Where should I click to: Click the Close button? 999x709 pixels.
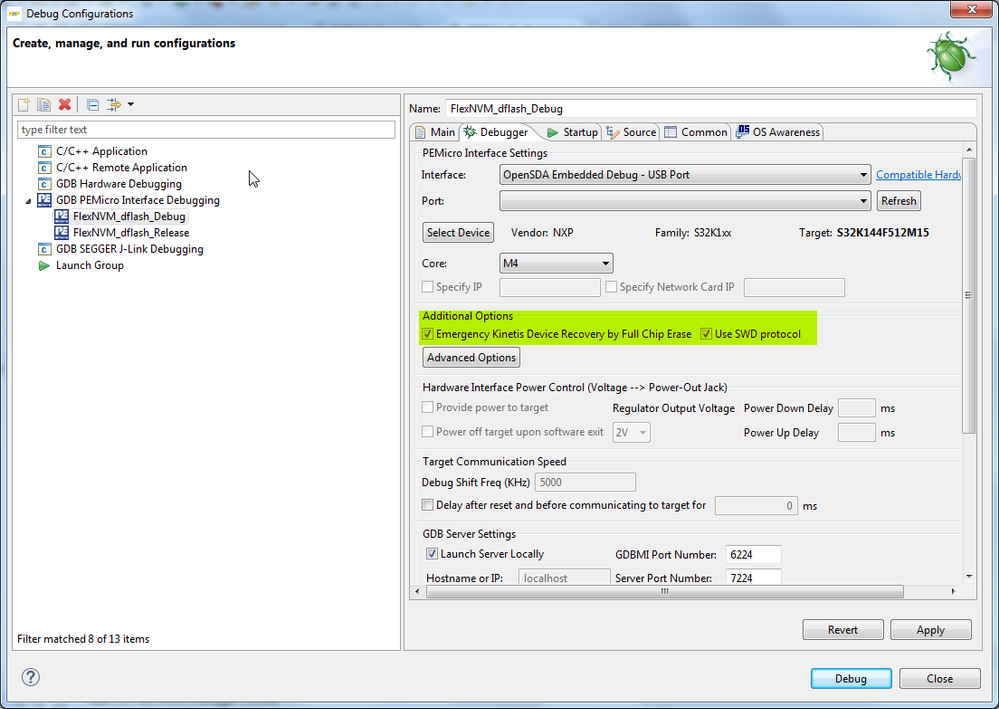(940, 678)
